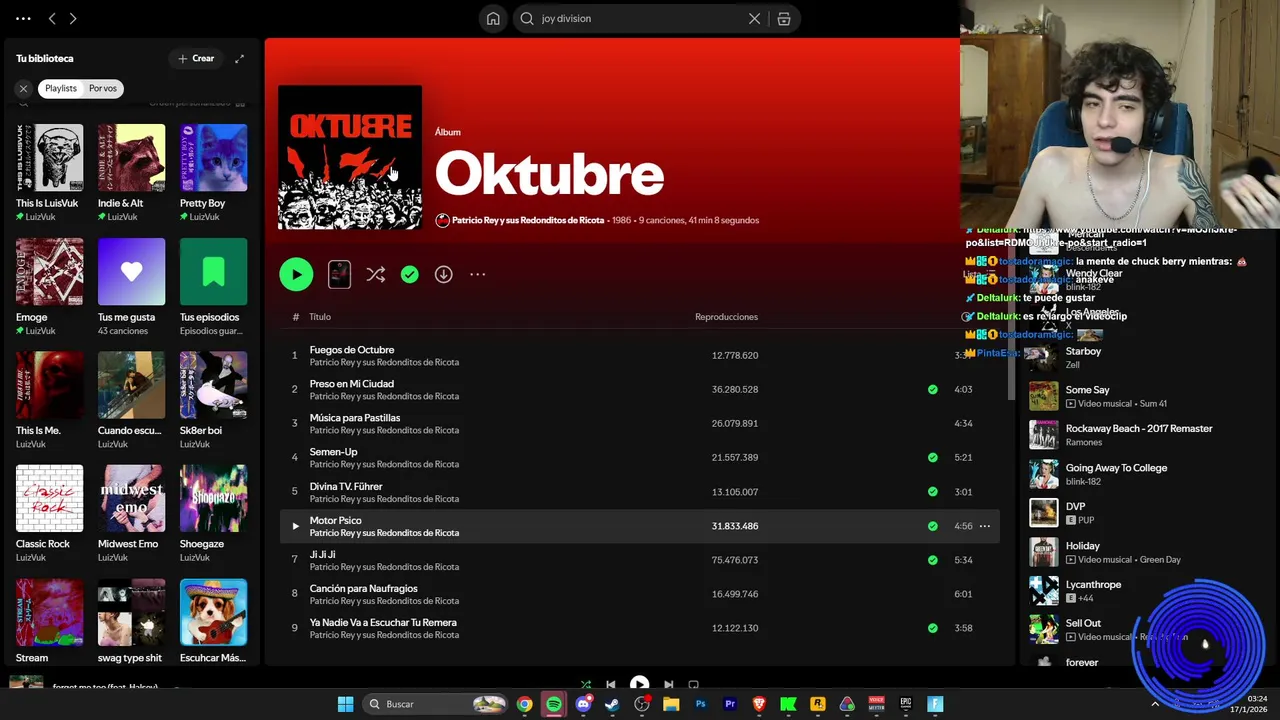This screenshot has height=720, width=1280.
Task: Select the Por vos filter chip
Action: [103, 88]
